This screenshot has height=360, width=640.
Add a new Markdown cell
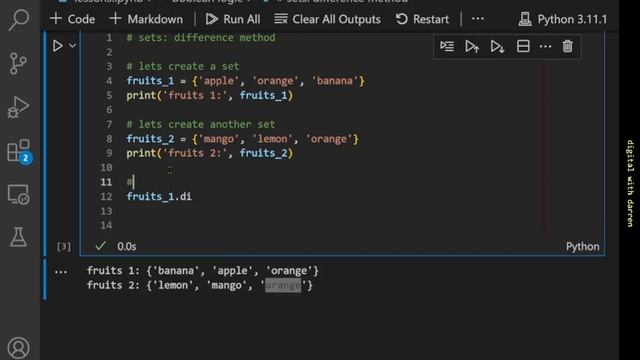[x=146, y=19]
